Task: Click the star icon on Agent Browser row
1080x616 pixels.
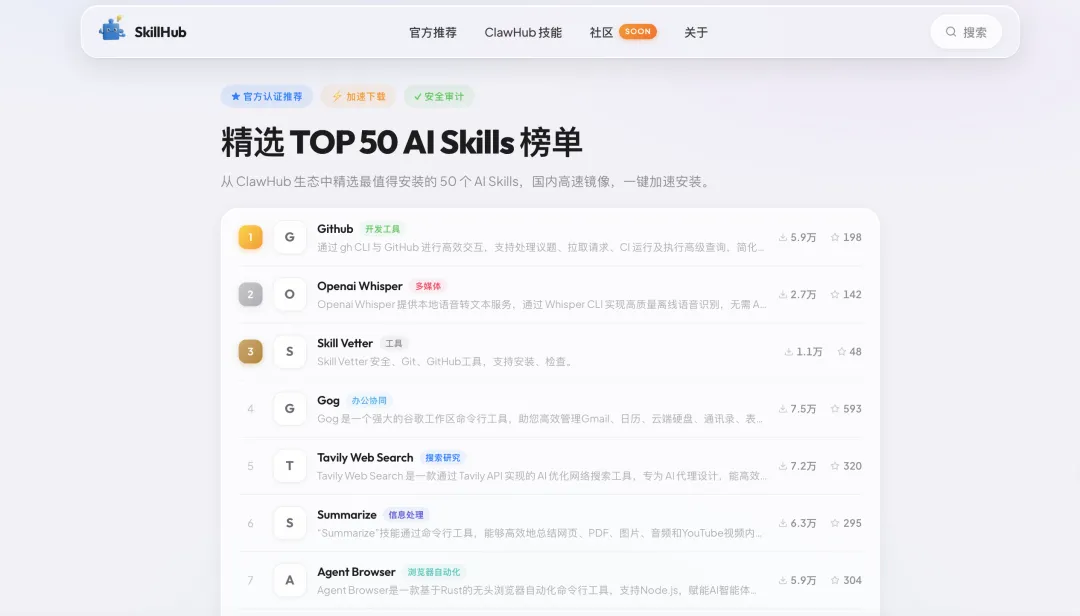Action: coord(835,580)
